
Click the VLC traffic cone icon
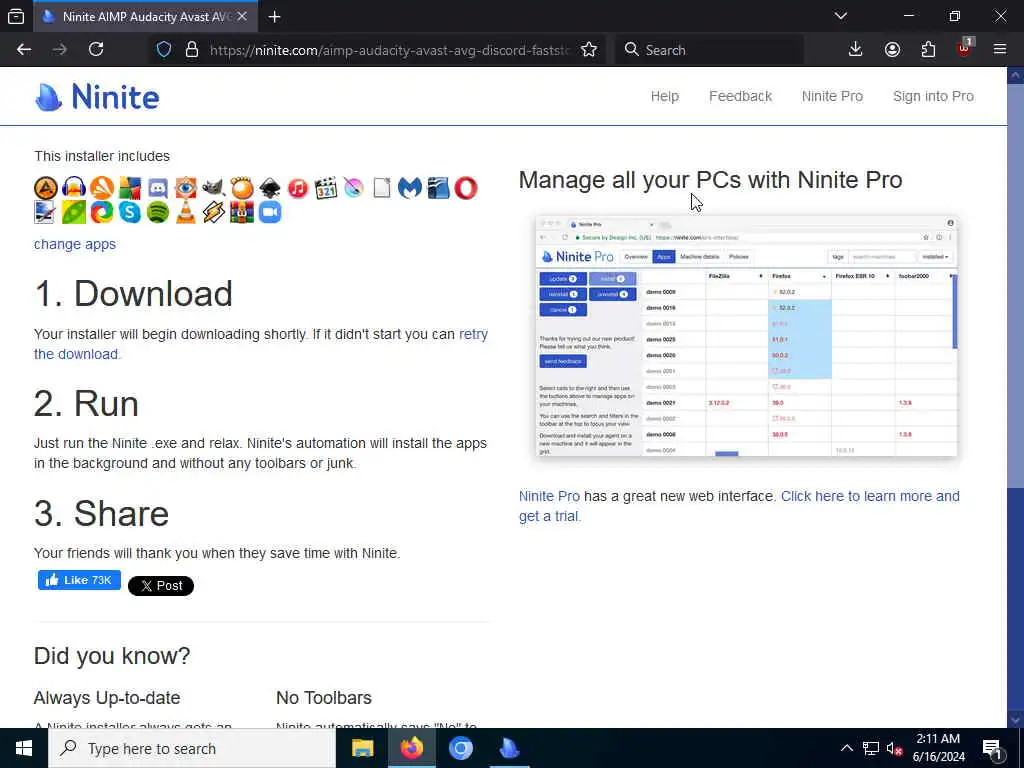(186, 212)
